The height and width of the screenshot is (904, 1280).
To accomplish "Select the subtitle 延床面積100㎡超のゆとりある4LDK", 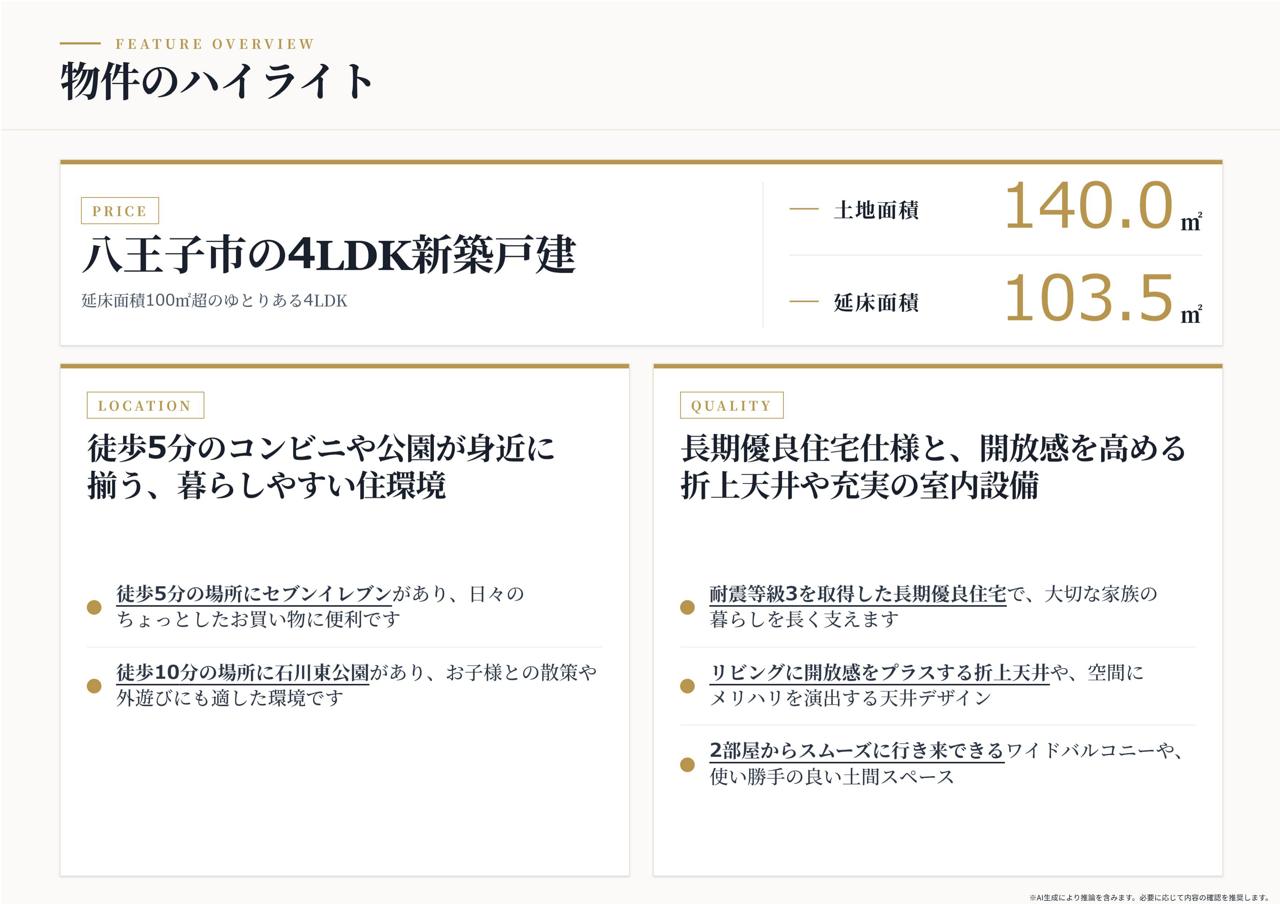I will coord(215,300).
